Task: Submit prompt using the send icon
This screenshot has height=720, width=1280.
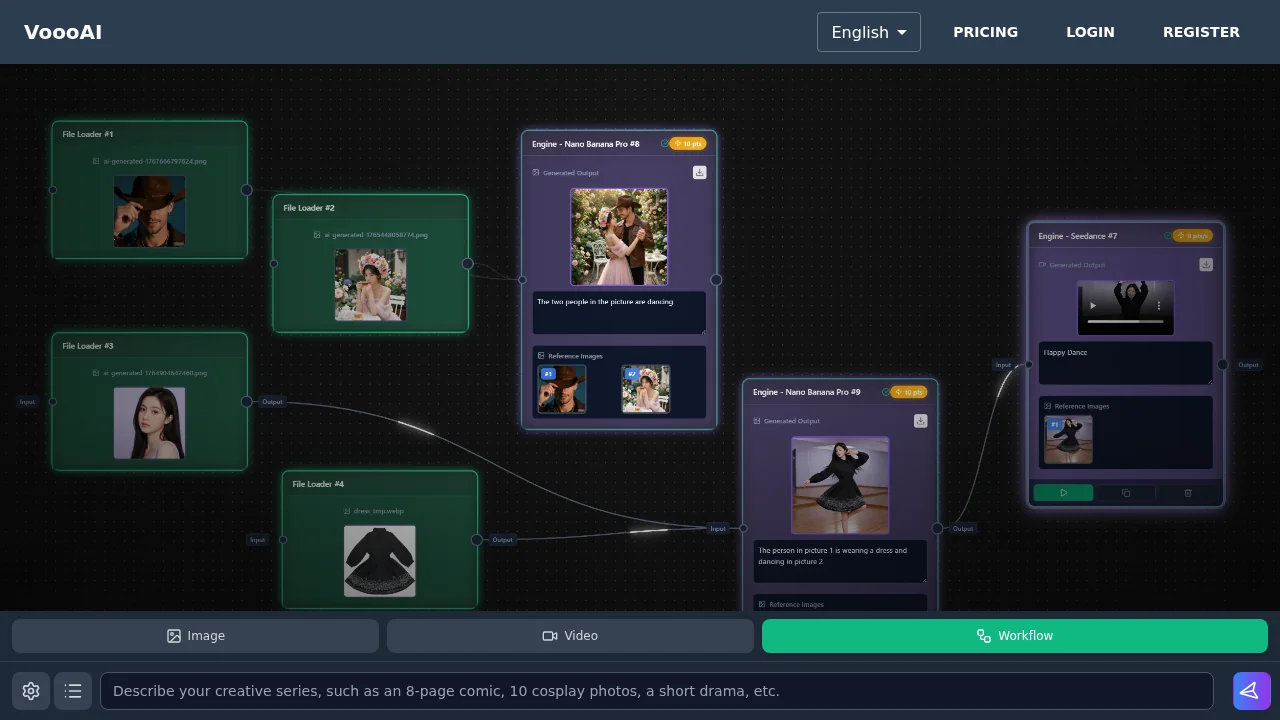Action: click(x=1250, y=691)
